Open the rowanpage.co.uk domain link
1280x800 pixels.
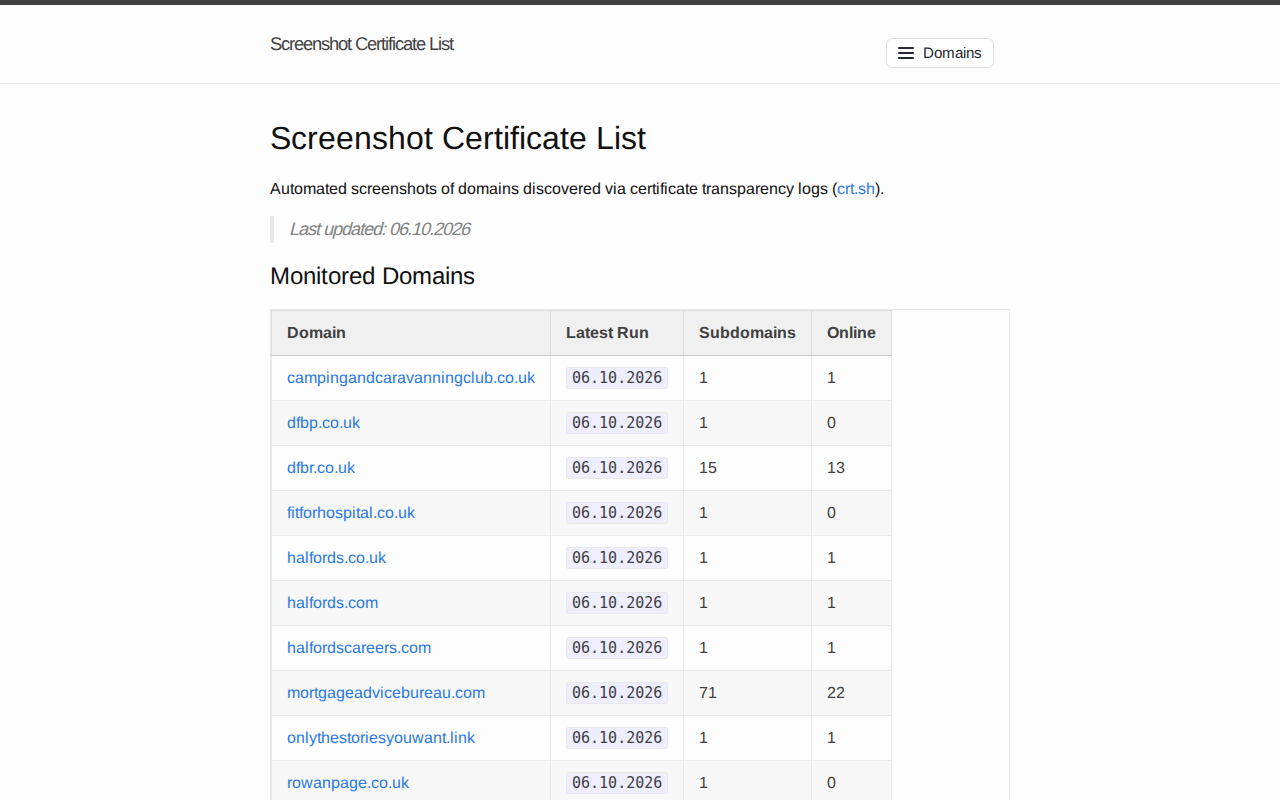(348, 783)
